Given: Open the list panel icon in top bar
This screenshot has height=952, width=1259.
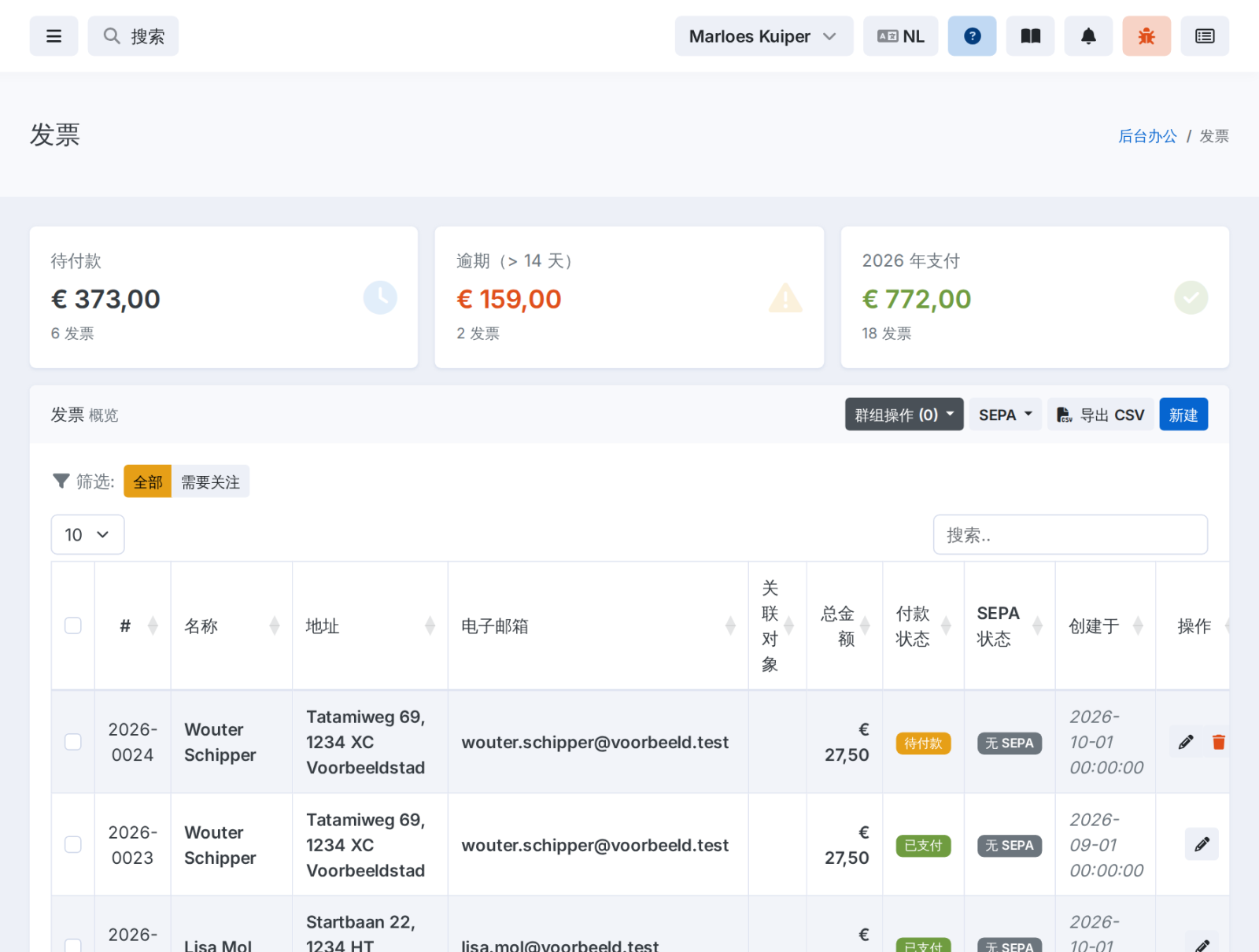Looking at the screenshot, I should 1205,36.
